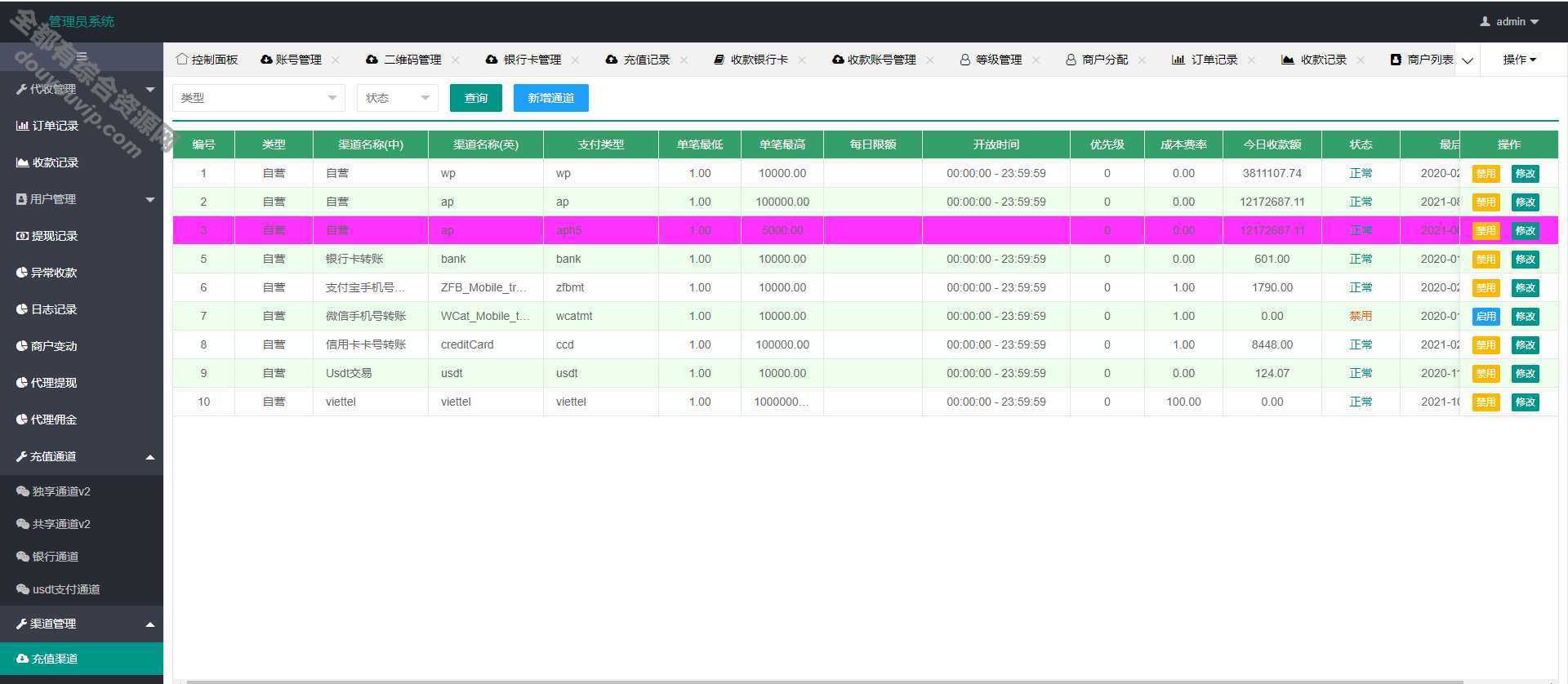Image resolution: width=1568 pixels, height=684 pixels.
Task: Click the 商户分配 tab user icon
Action: point(1071,60)
